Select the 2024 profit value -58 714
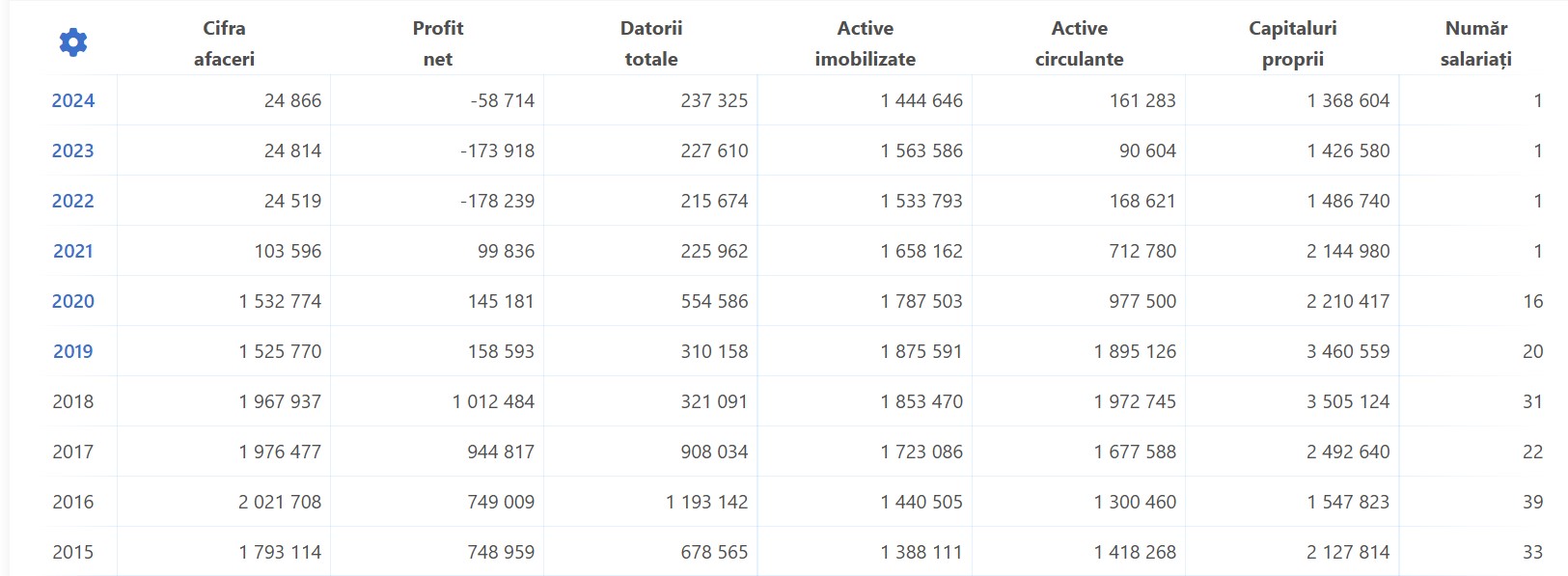The width and height of the screenshot is (1568, 576). (503, 100)
